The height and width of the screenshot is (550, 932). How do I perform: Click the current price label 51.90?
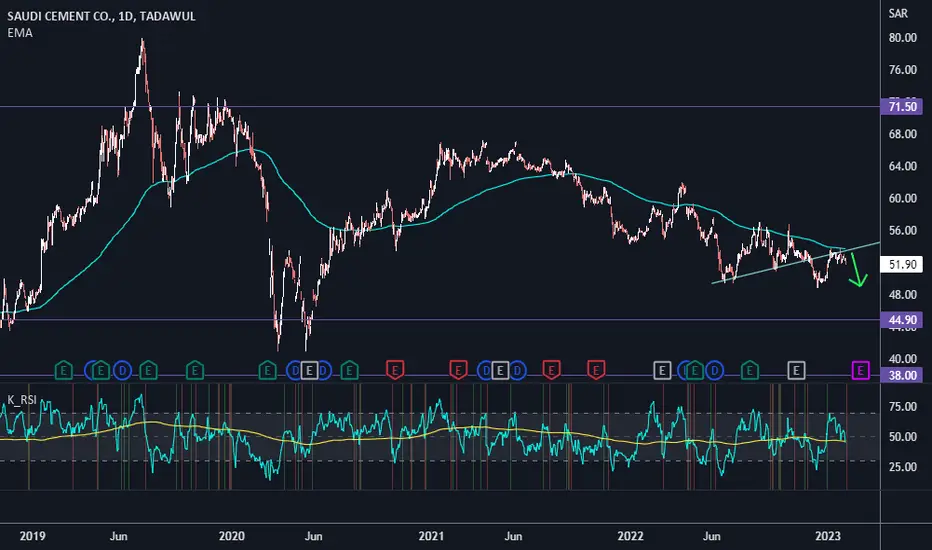tap(902, 264)
